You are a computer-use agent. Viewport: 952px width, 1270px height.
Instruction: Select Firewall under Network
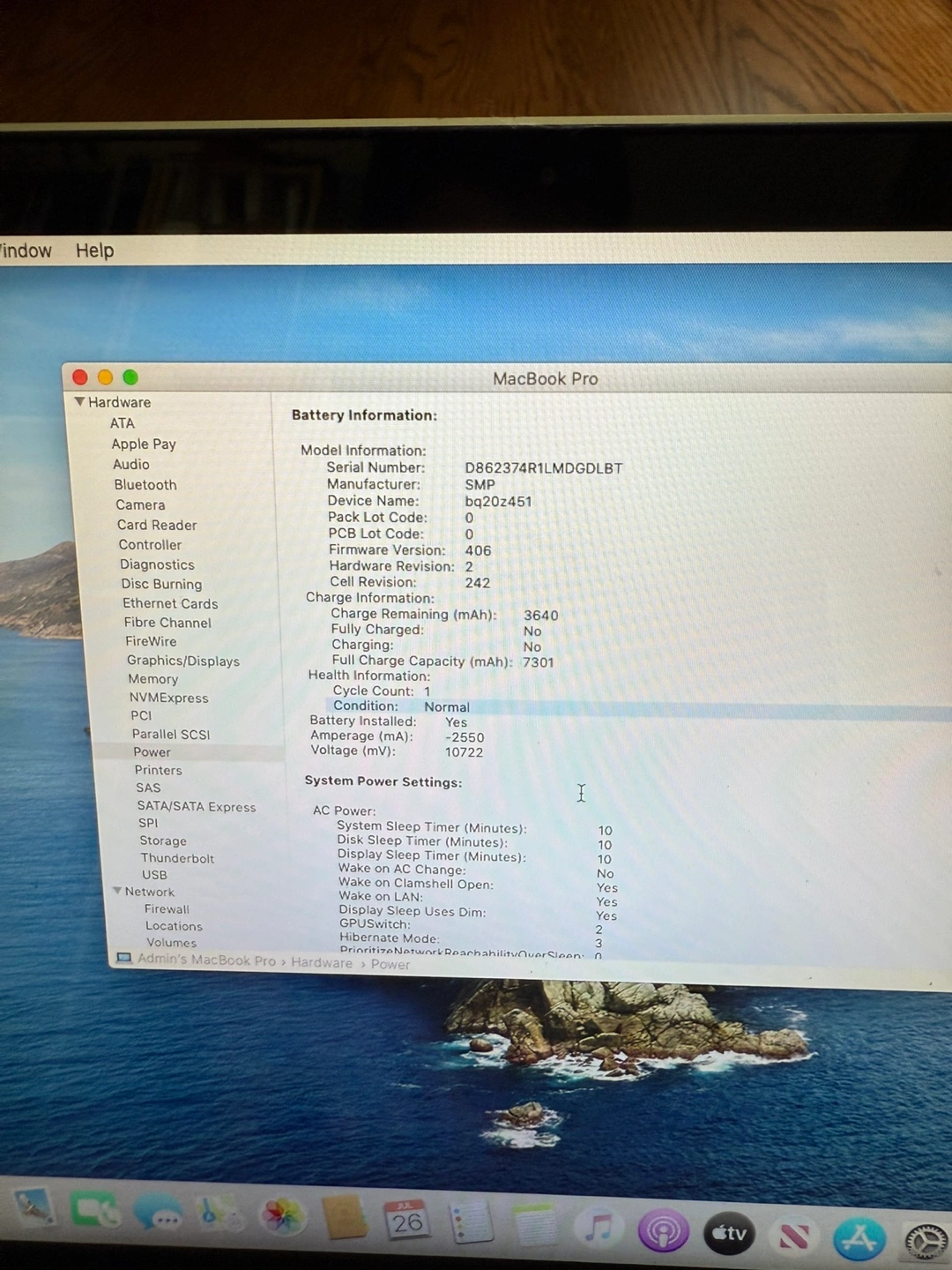click(x=167, y=909)
